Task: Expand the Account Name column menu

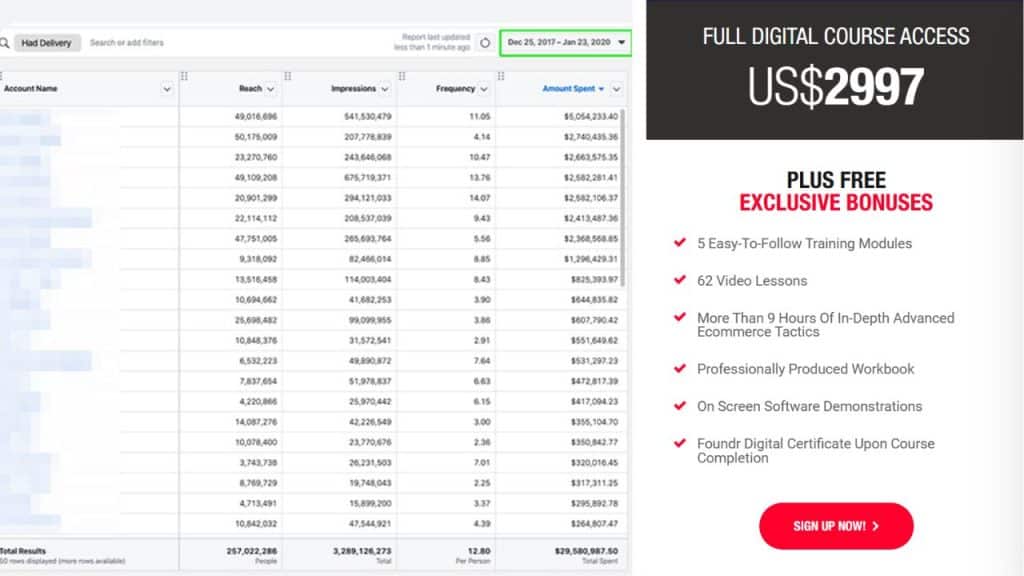Action: click(166, 89)
